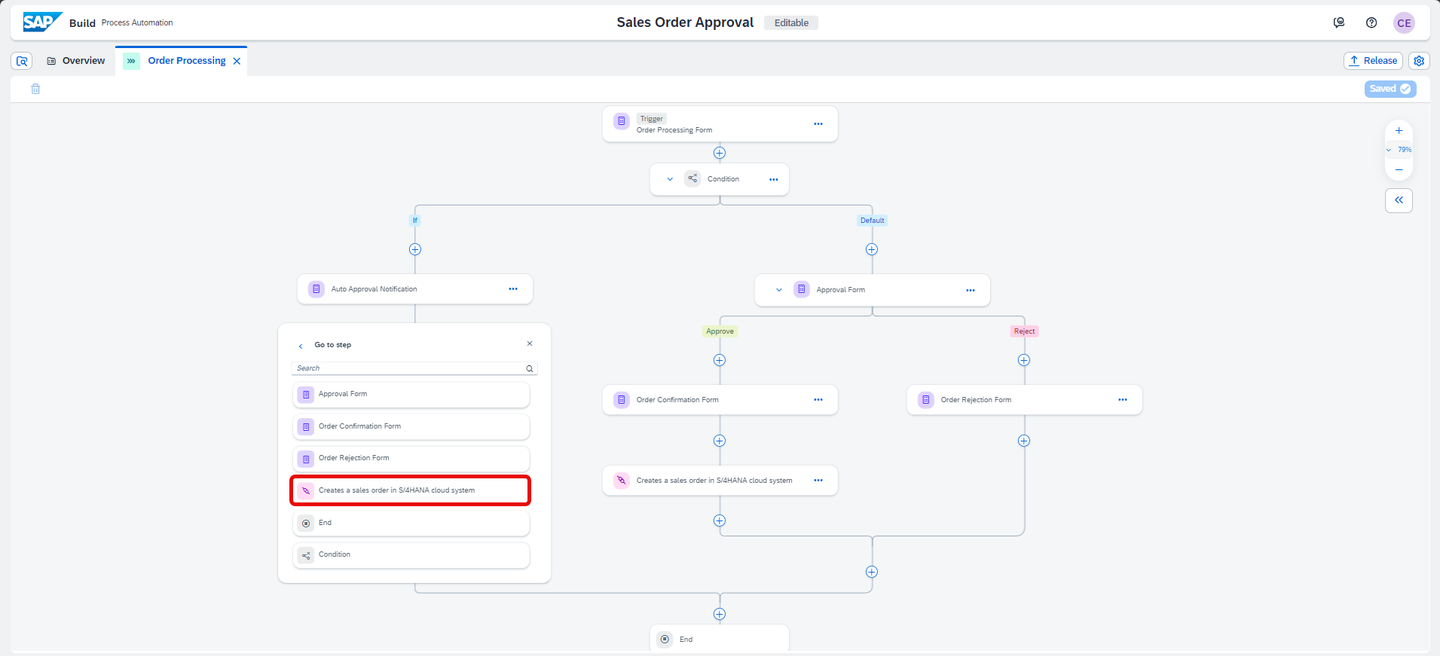Click the If branch label
This screenshot has width=1440, height=656.
(x=415, y=220)
